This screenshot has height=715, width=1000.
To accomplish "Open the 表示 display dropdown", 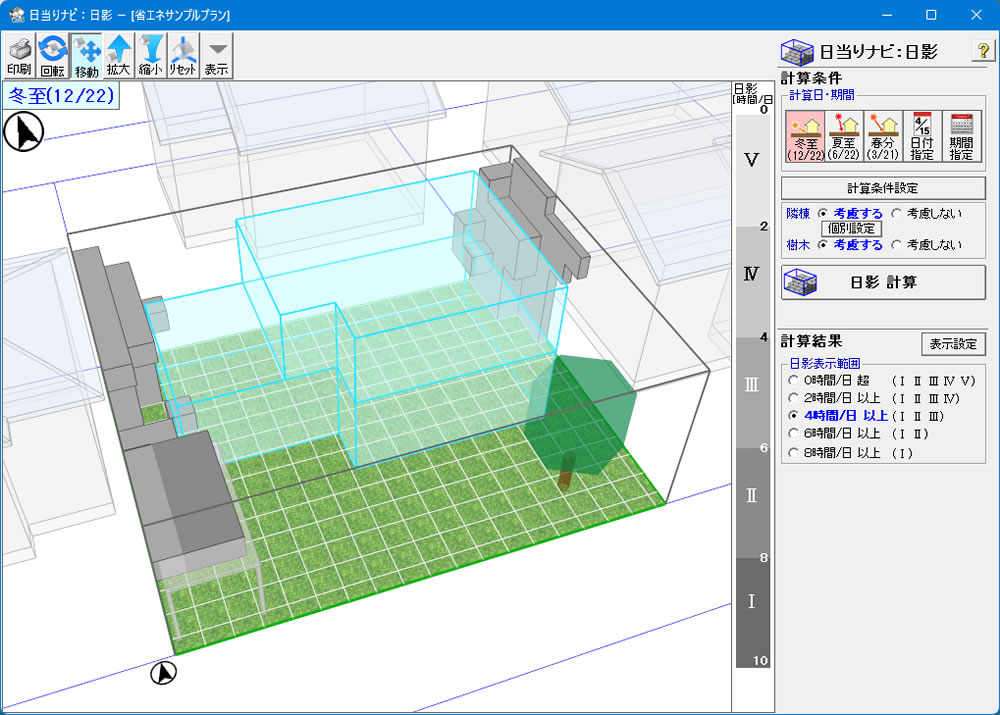I will pyautogui.click(x=216, y=56).
